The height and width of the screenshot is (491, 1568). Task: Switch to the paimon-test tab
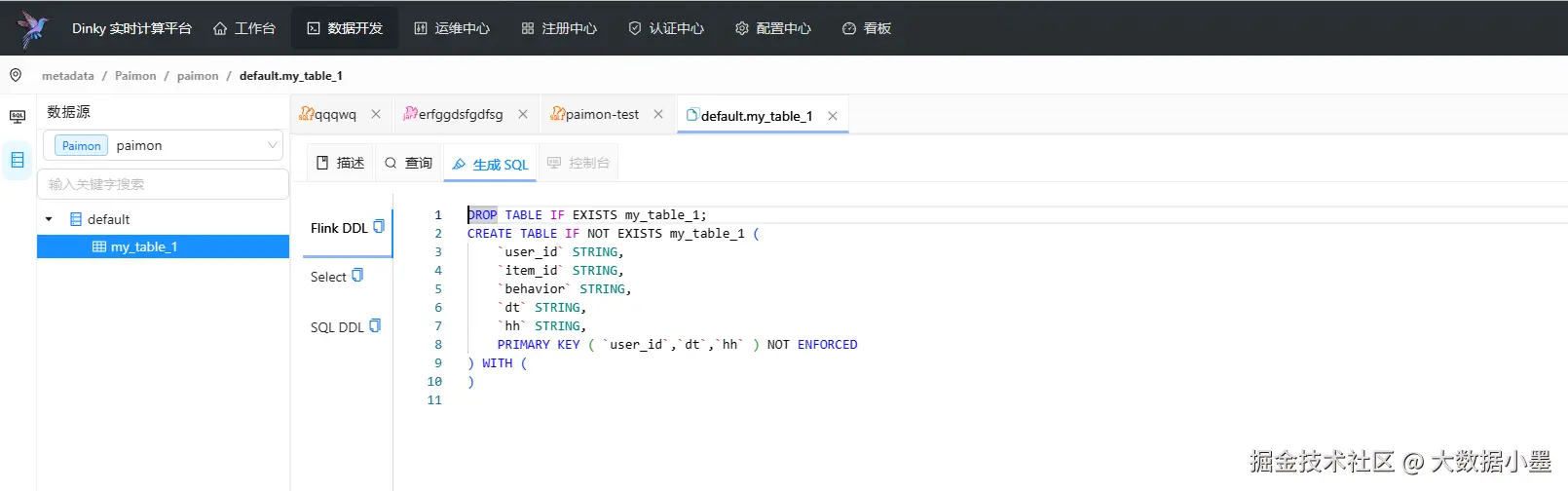(595, 114)
